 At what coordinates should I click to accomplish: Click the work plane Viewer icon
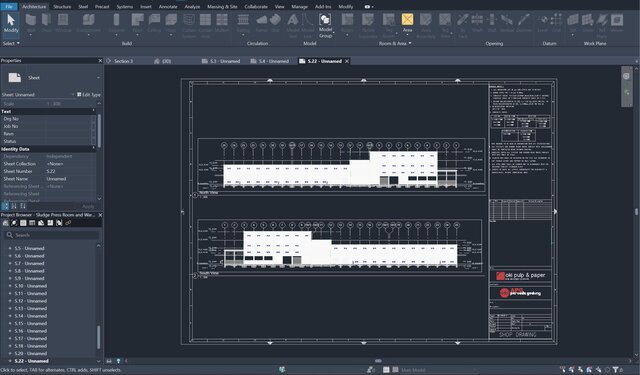(x=617, y=20)
